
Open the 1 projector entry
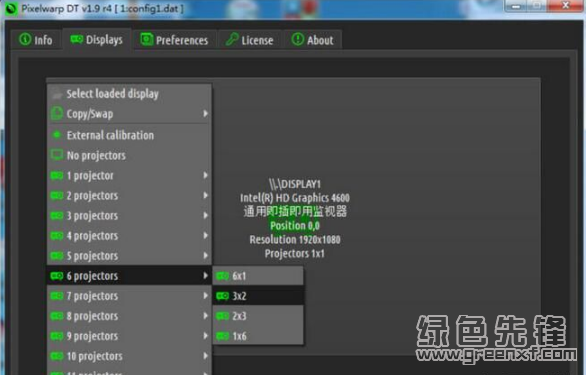(129, 175)
